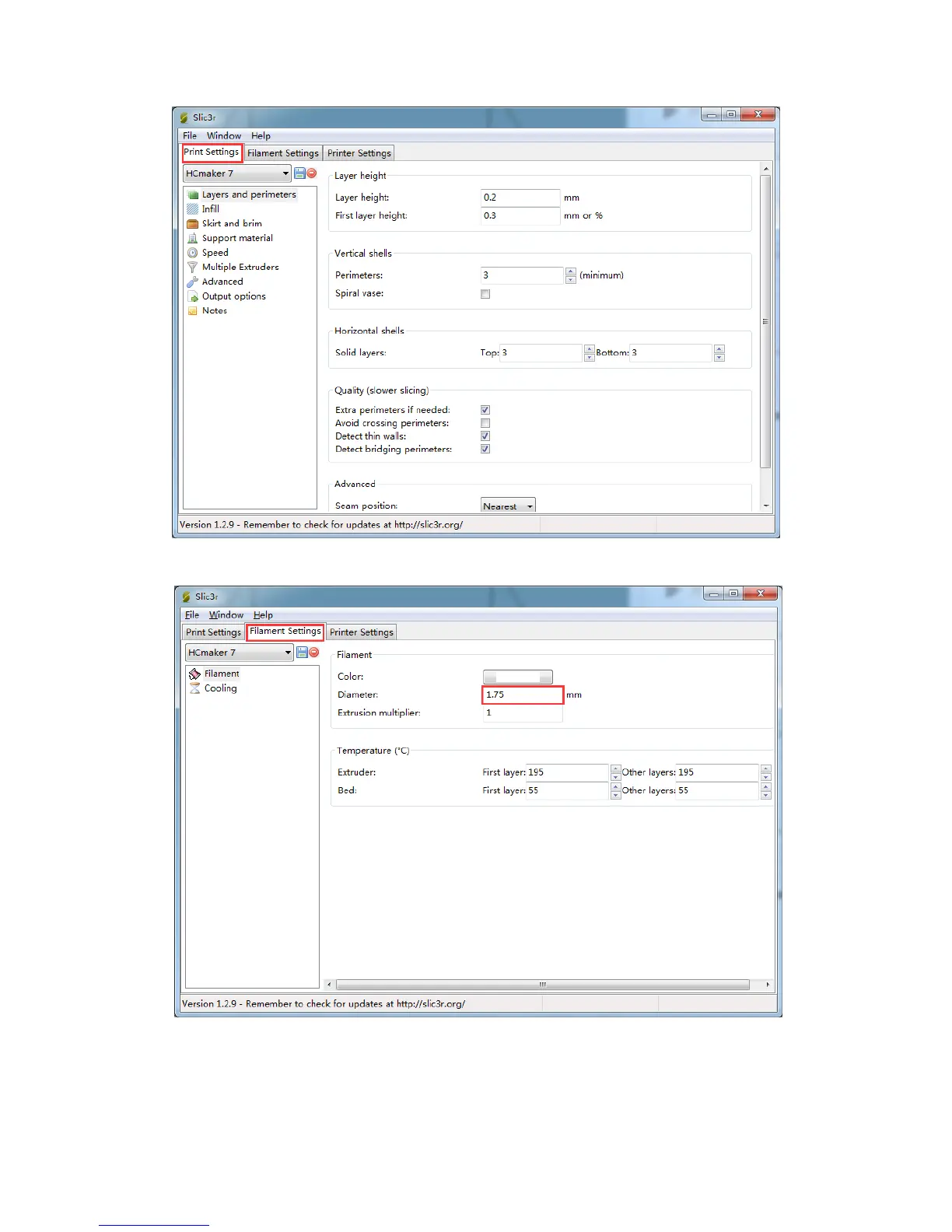Click Slic3r app icon in bottom window title bar

[187, 597]
